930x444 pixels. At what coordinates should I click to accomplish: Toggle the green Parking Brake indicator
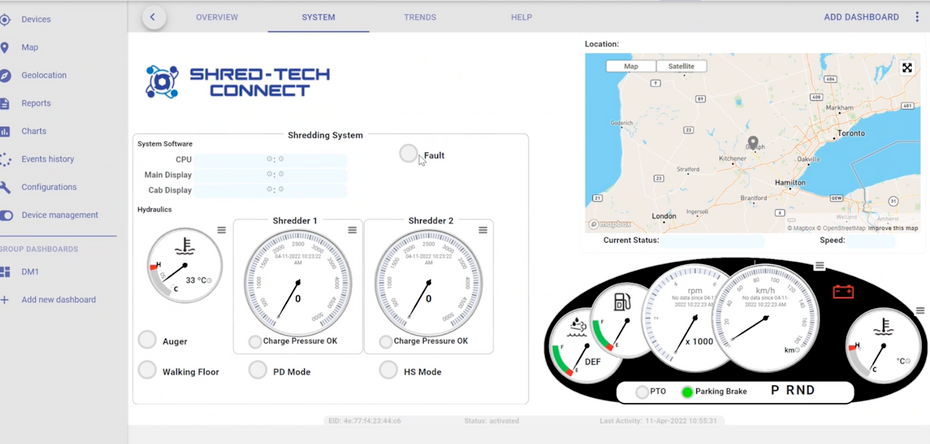[x=687, y=392]
